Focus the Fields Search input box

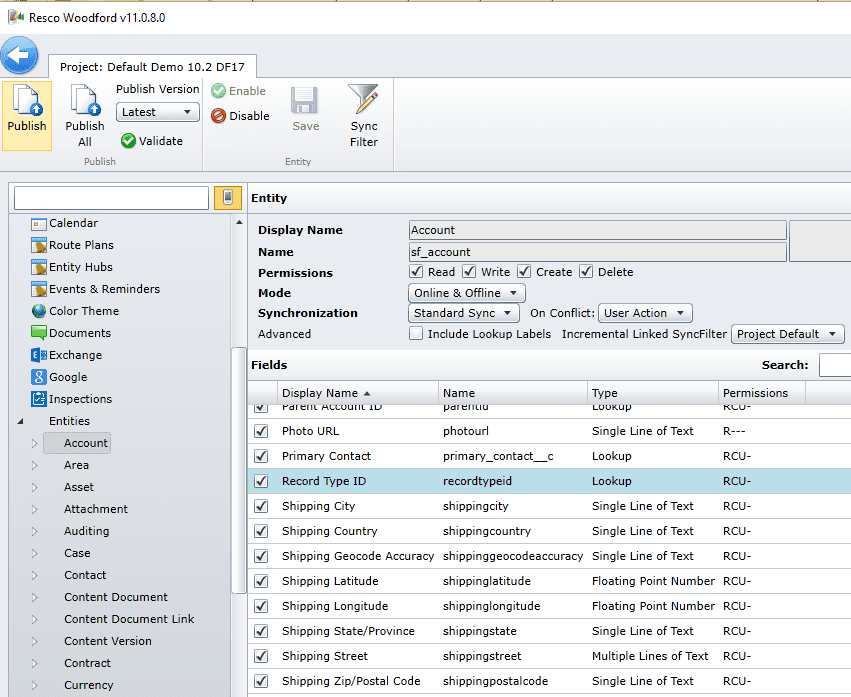tap(835, 365)
